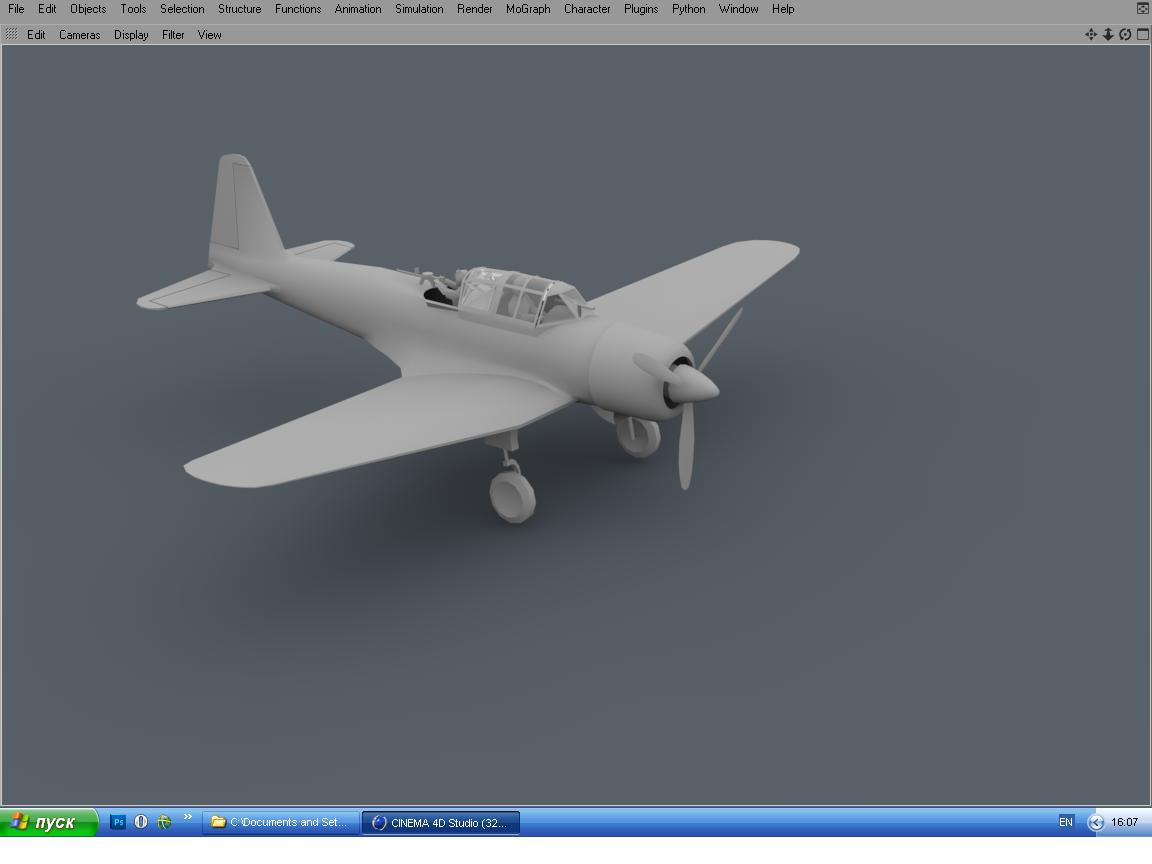
Task: Open the viewport Filter menu
Action: point(173,35)
